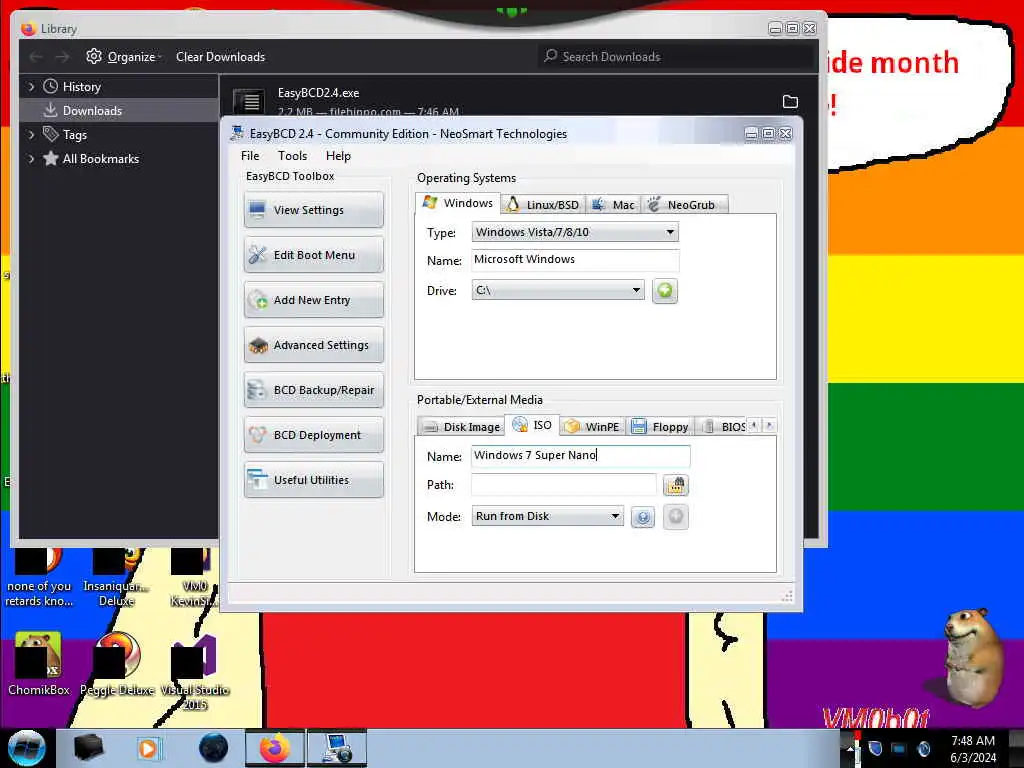Viewport: 1024px width, 768px height.
Task: Switch to the Windows operating system tab
Action: coord(458,203)
